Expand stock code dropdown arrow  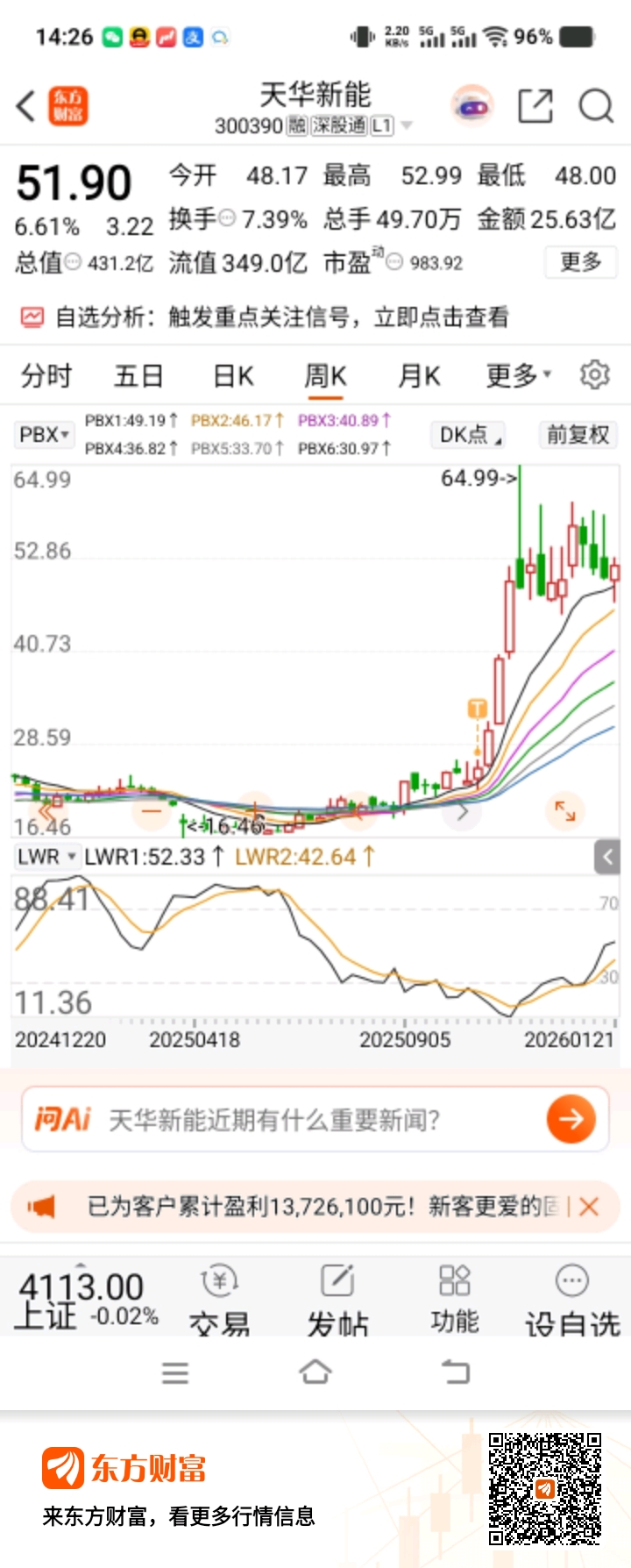407,126
